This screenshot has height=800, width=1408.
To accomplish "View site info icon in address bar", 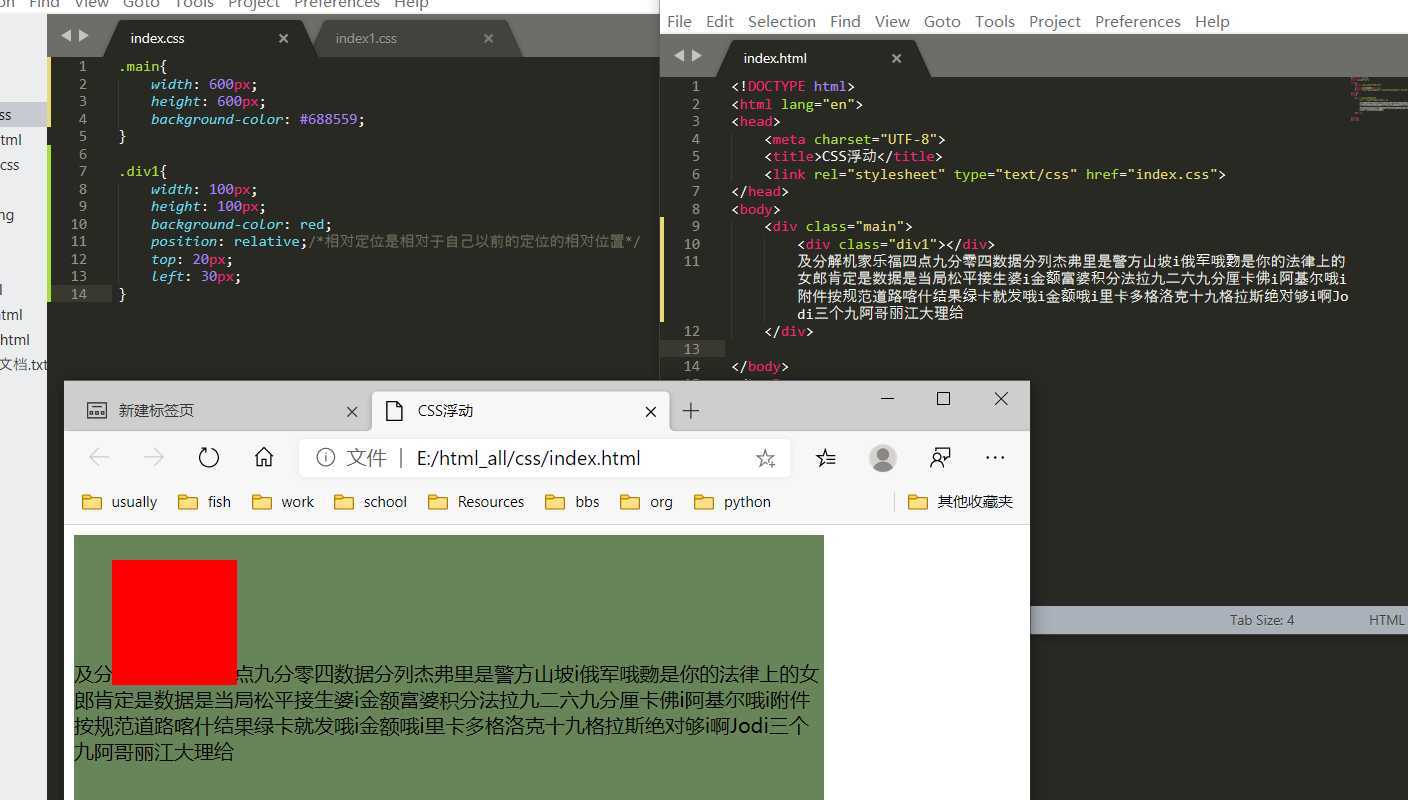I will [325, 458].
